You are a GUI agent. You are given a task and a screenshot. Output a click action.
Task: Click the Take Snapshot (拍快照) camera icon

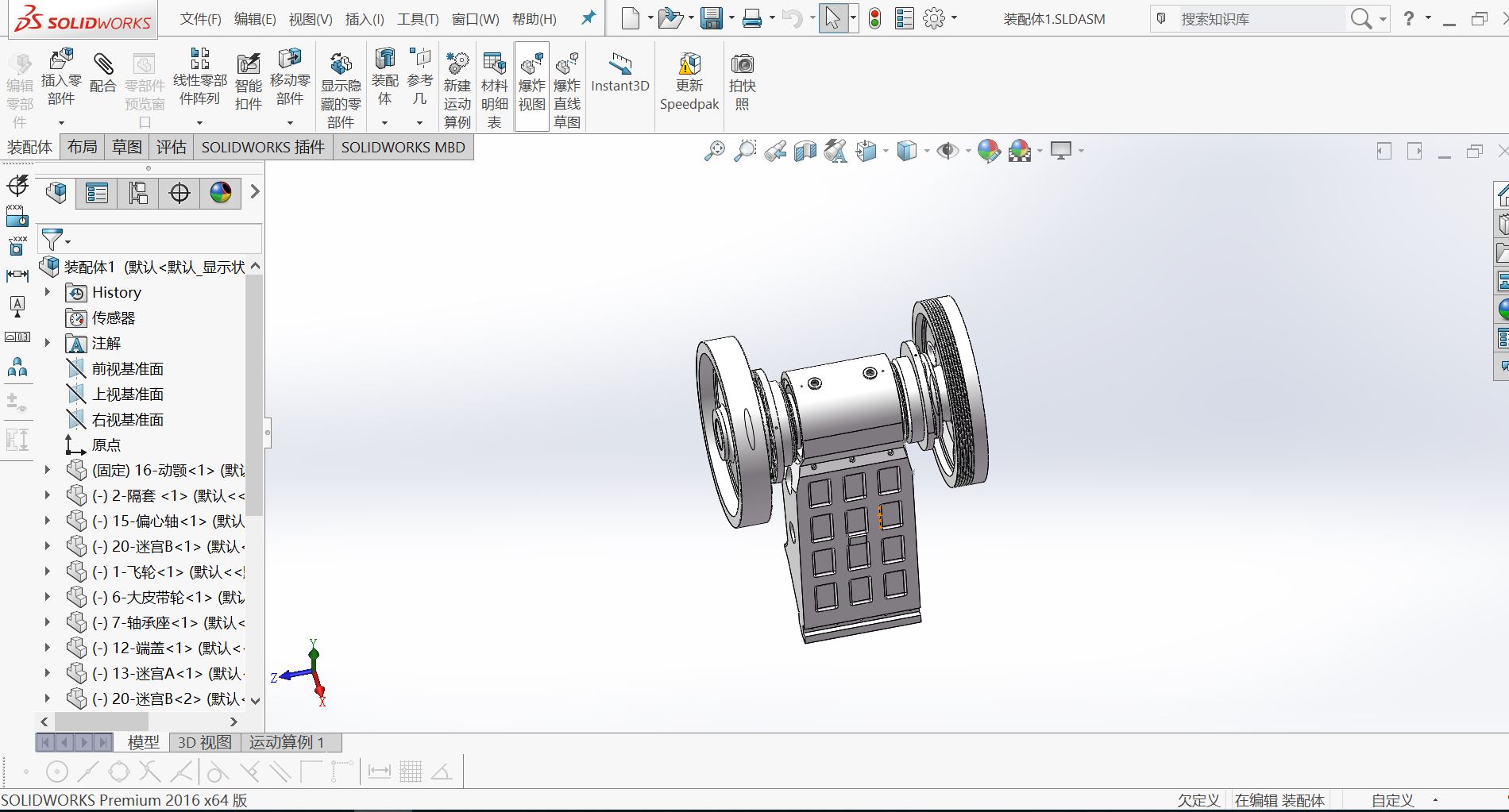click(x=742, y=63)
